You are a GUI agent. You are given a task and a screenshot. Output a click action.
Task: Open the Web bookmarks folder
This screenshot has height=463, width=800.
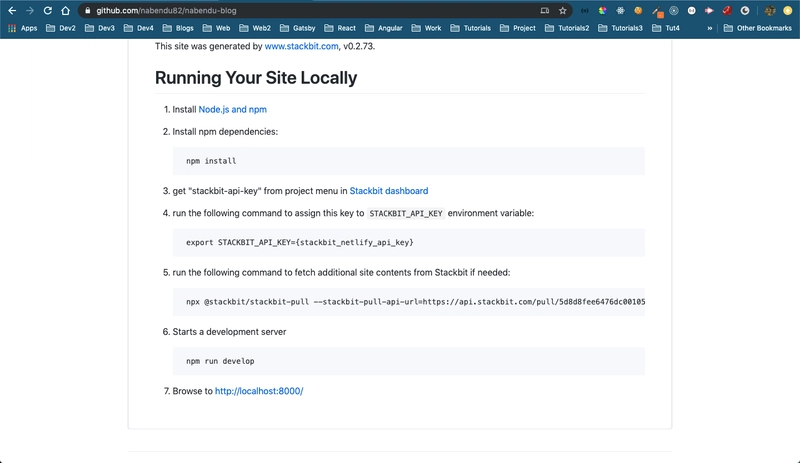pos(216,28)
